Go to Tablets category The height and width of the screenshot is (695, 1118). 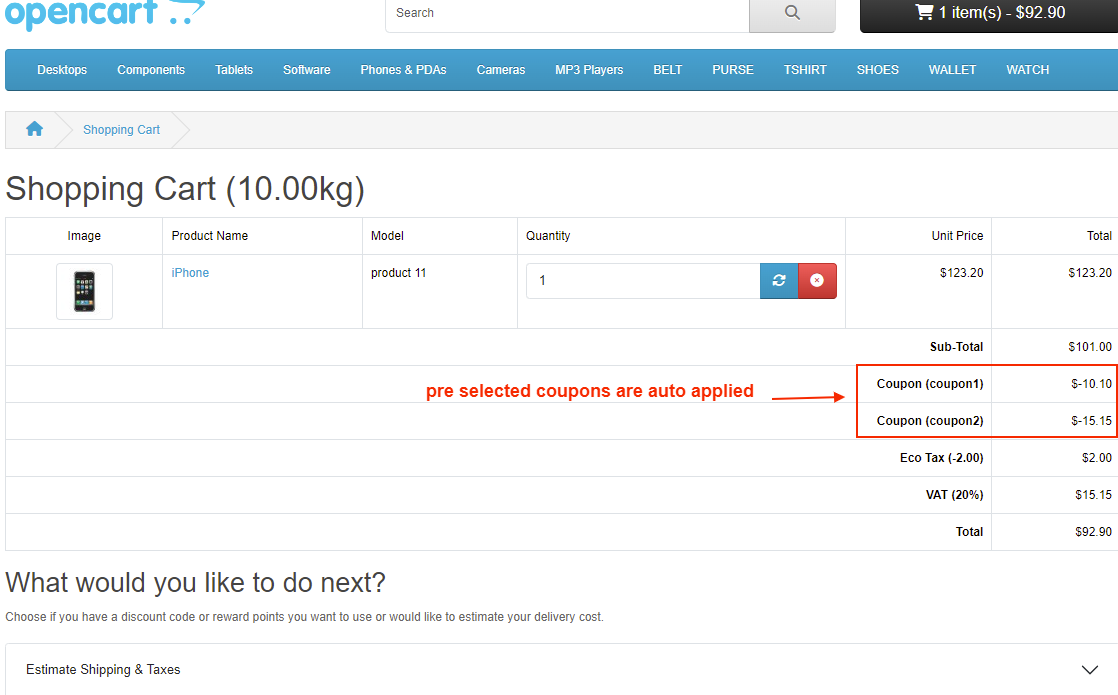coord(234,70)
